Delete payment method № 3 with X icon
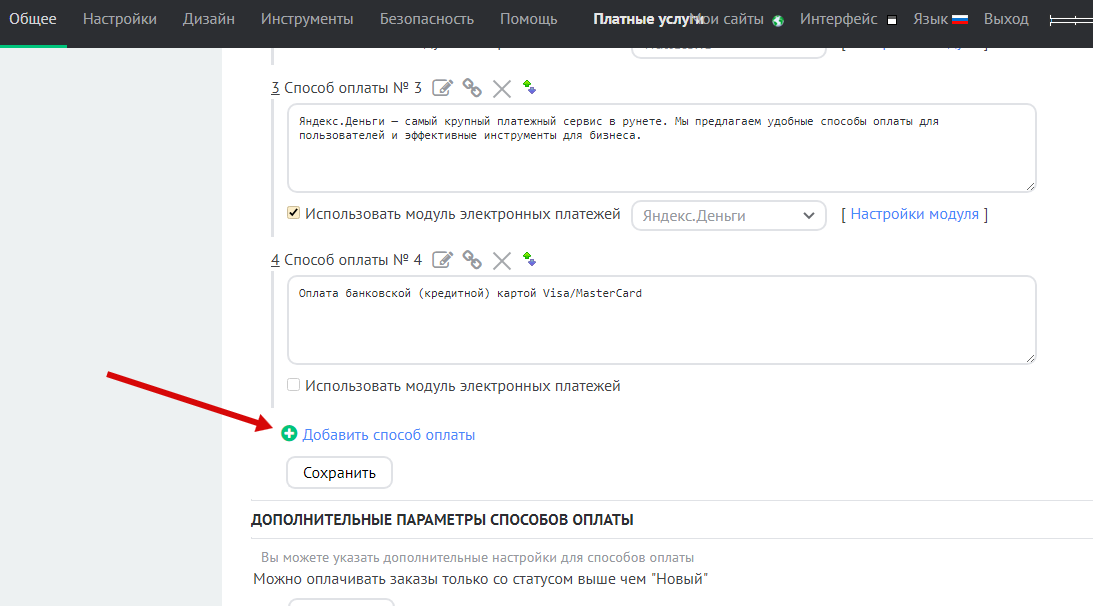The width and height of the screenshot is (1093, 606). click(502, 89)
